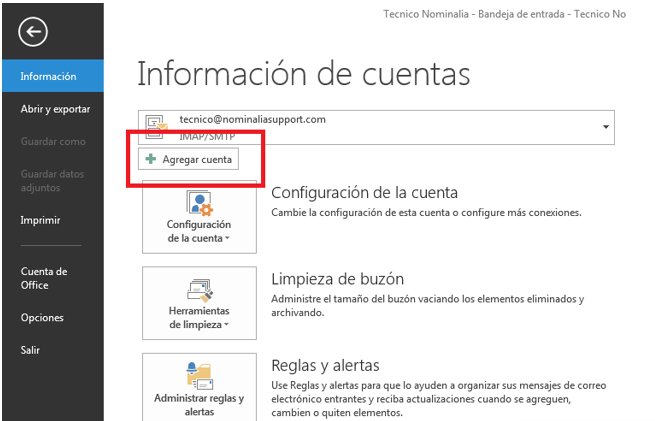Click the Herramientas de limpieza broom icon
This screenshot has height=421, width=655.
pyautogui.click(x=199, y=288)
